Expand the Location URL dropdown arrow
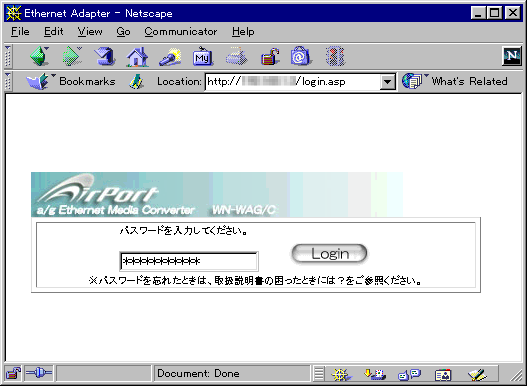This screenshot has height=386, width=527. (x=388, y=82)
